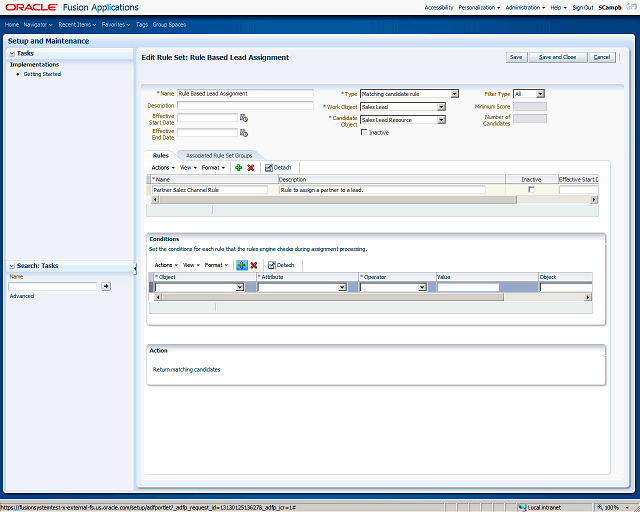Open the Rules table Format menu
The width and height of the screenshot is (640, 512).
pyautogui.click(x=213, y=168)
